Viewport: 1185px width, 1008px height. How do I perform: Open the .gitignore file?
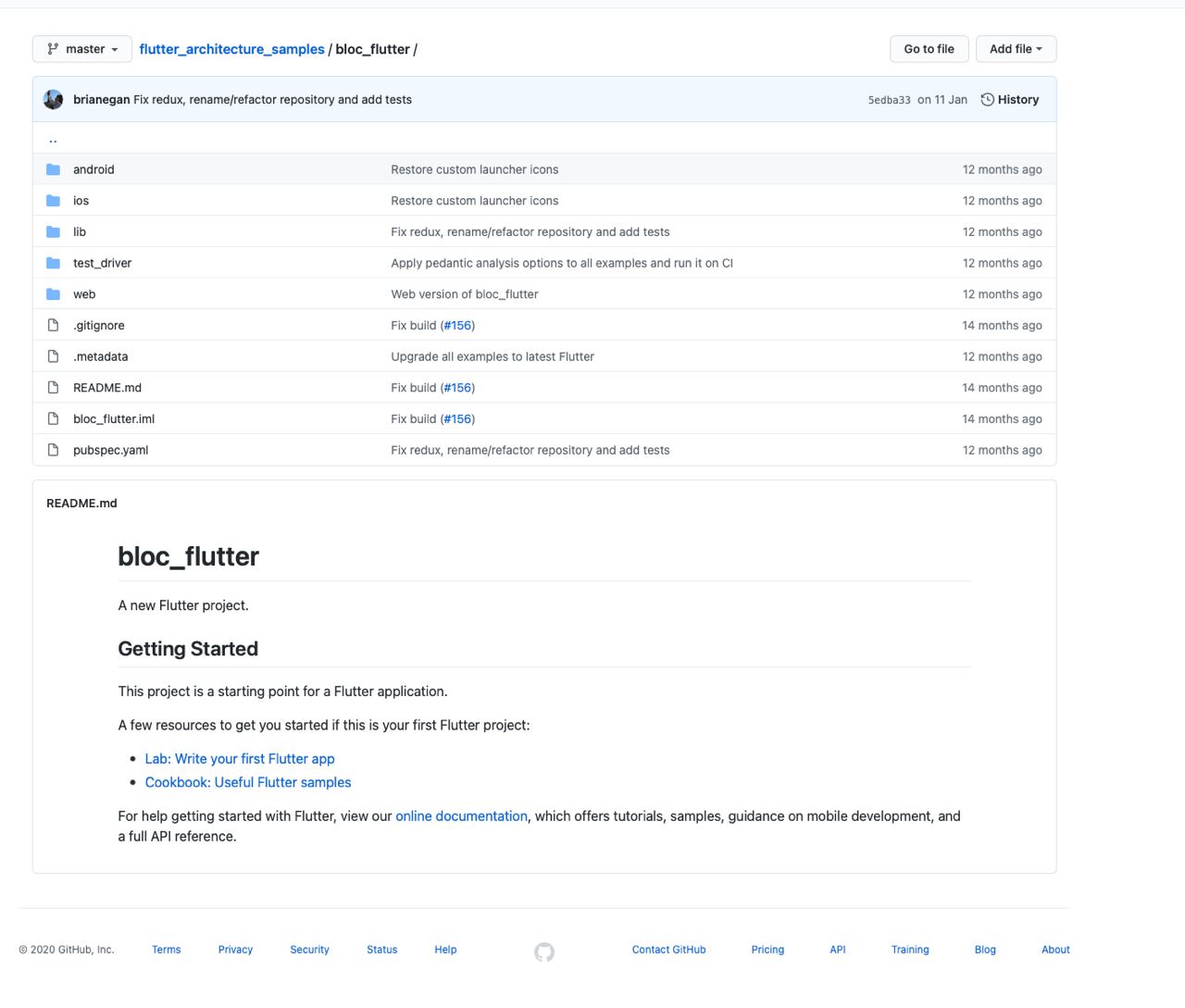[99, 326]
